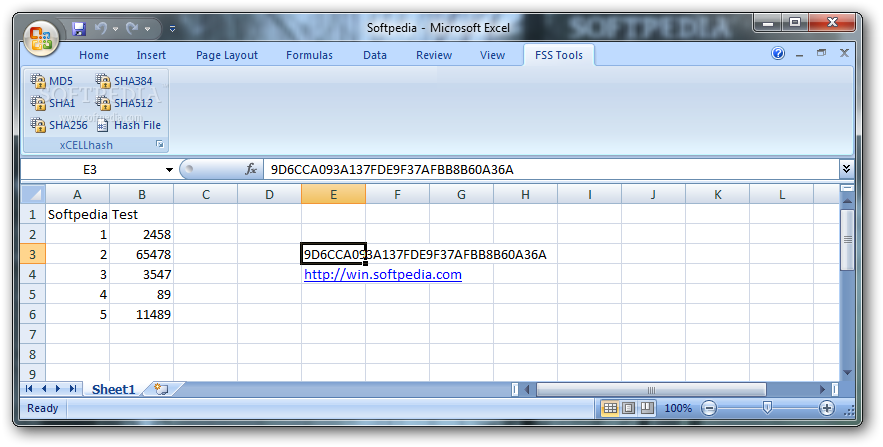Image resolution: width=883 pixels, height=447 pixels.
Task: Open Excel Help question mark icon
Action: 778,53
